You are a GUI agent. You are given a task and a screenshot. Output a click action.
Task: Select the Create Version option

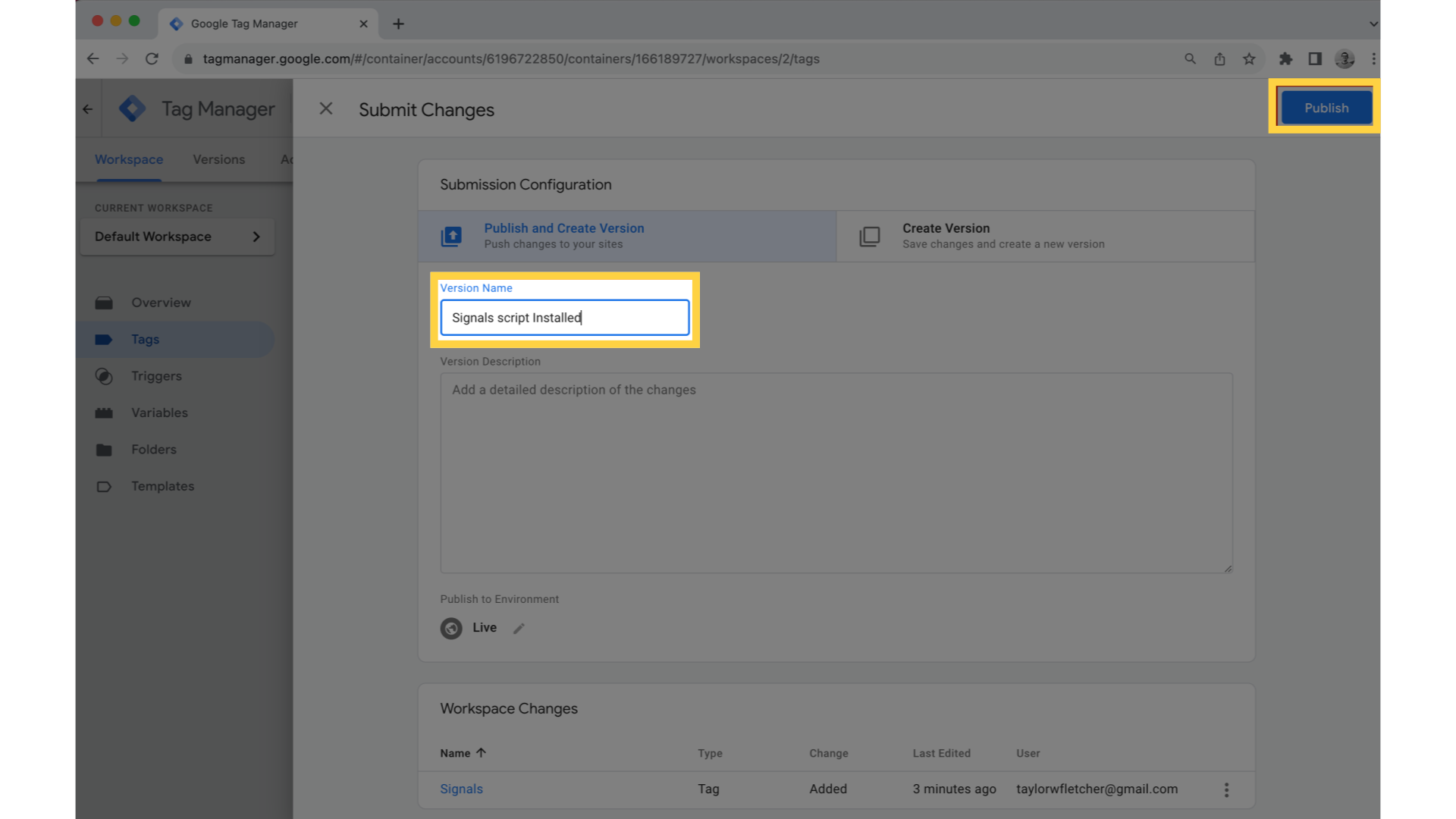[1045, 236]
